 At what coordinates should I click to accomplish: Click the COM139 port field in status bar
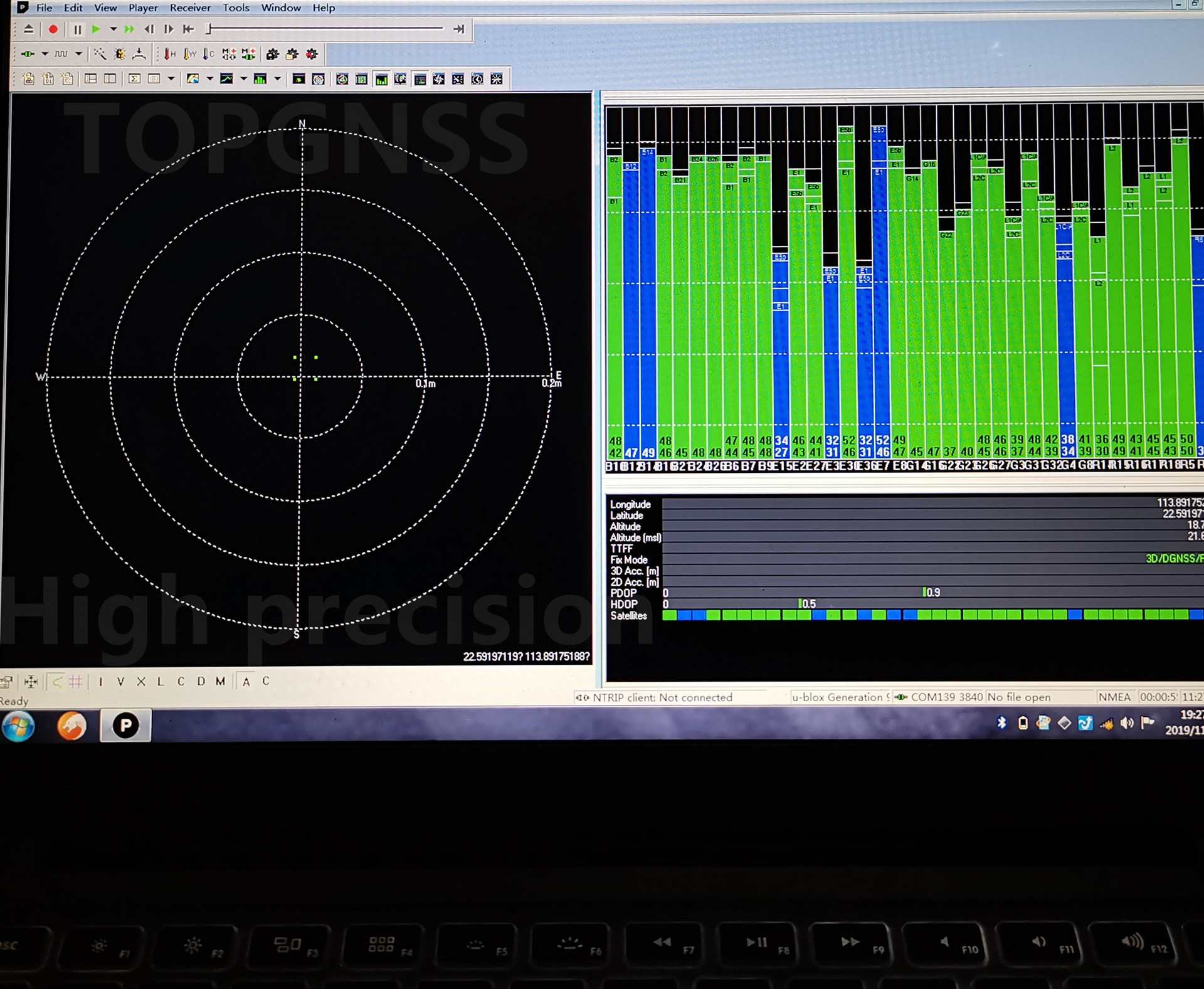coord(939,697)
